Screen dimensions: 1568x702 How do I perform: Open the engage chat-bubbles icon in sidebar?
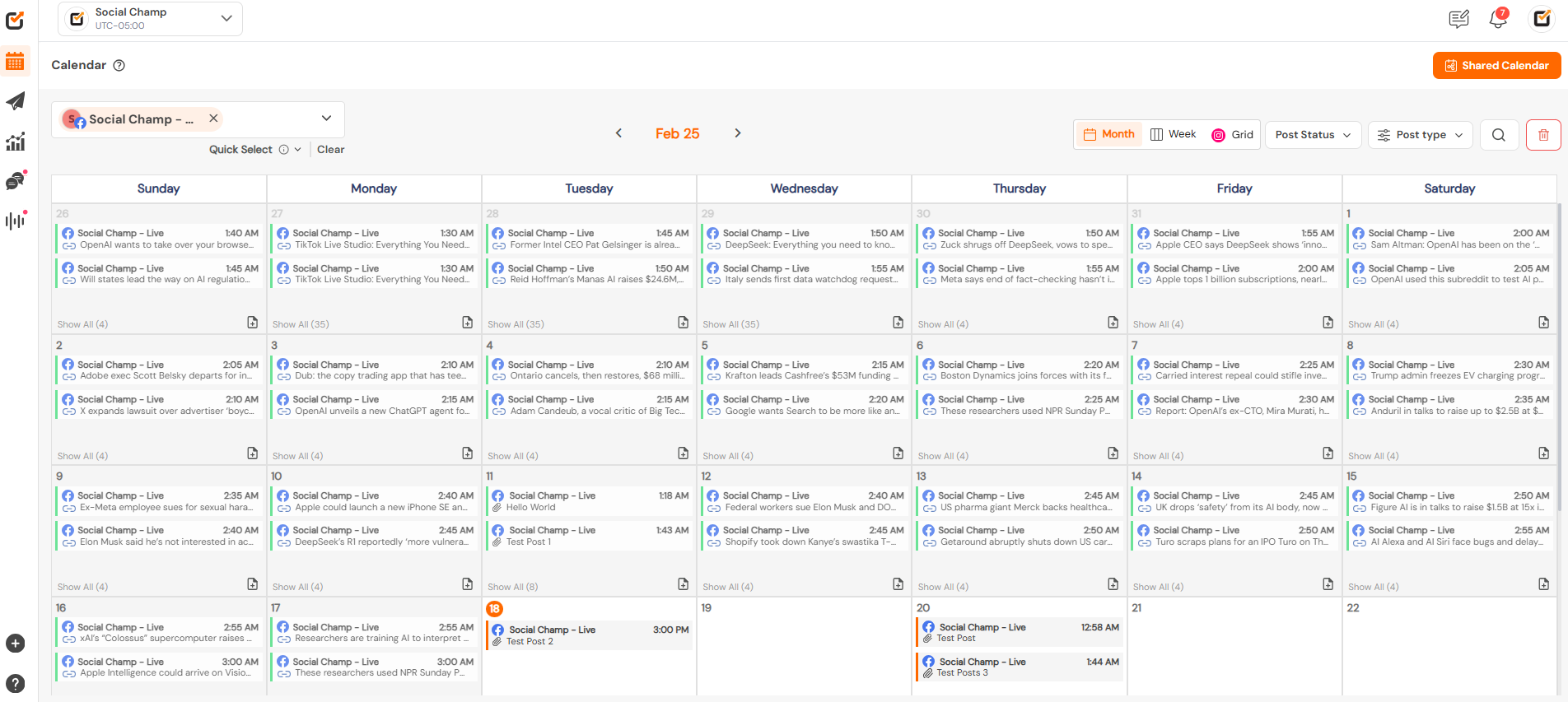tap(15, 181)
